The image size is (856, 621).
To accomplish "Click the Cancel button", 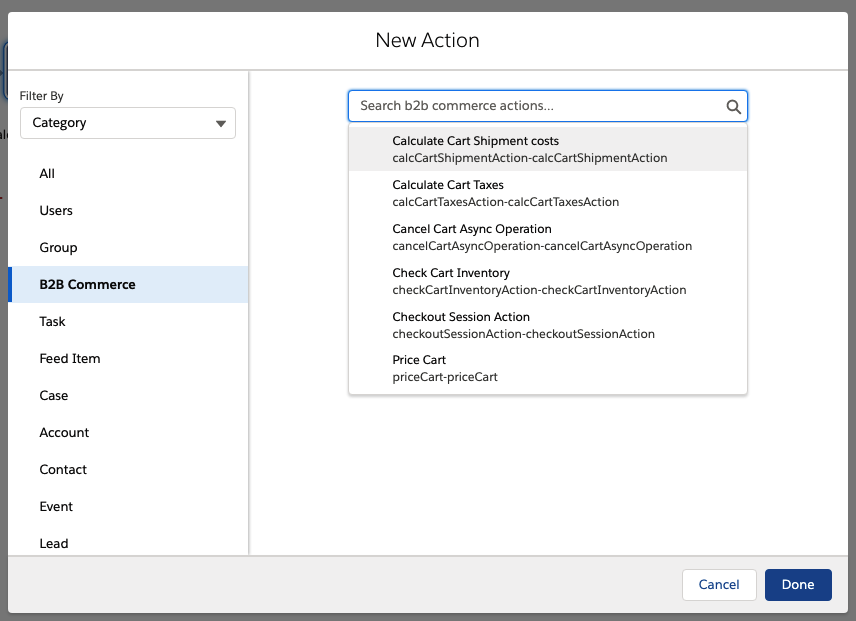I will pos(718,584).
